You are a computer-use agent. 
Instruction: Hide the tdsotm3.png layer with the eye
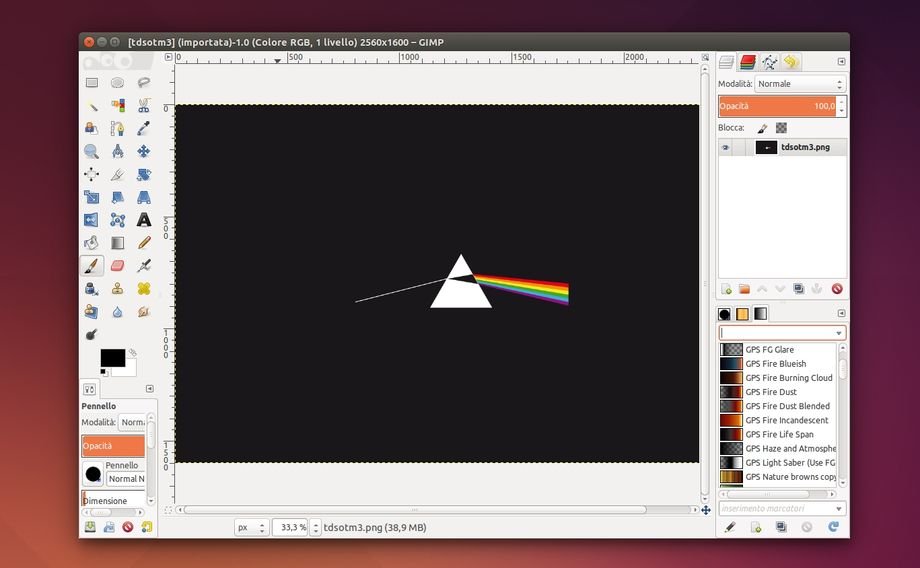(x=726, y=147)
